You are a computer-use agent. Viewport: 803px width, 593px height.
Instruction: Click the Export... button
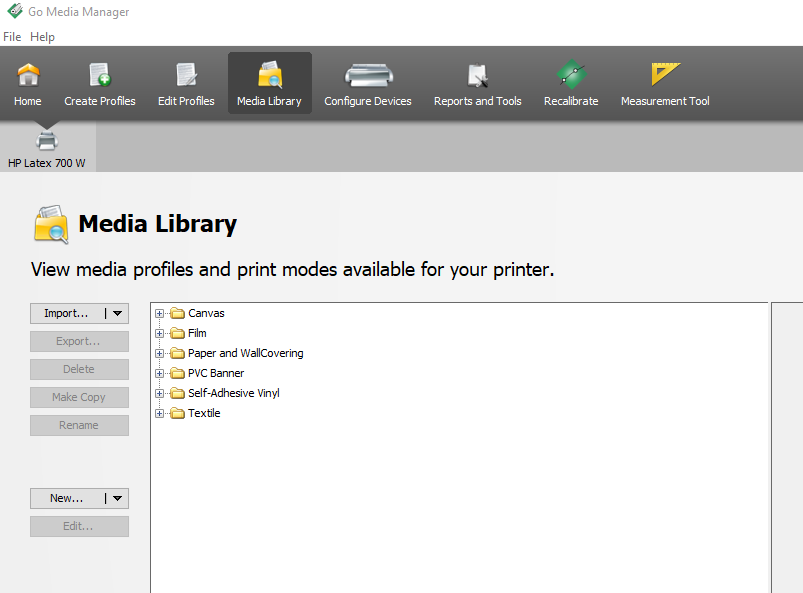pyautogui.click(x=79, y=342)
